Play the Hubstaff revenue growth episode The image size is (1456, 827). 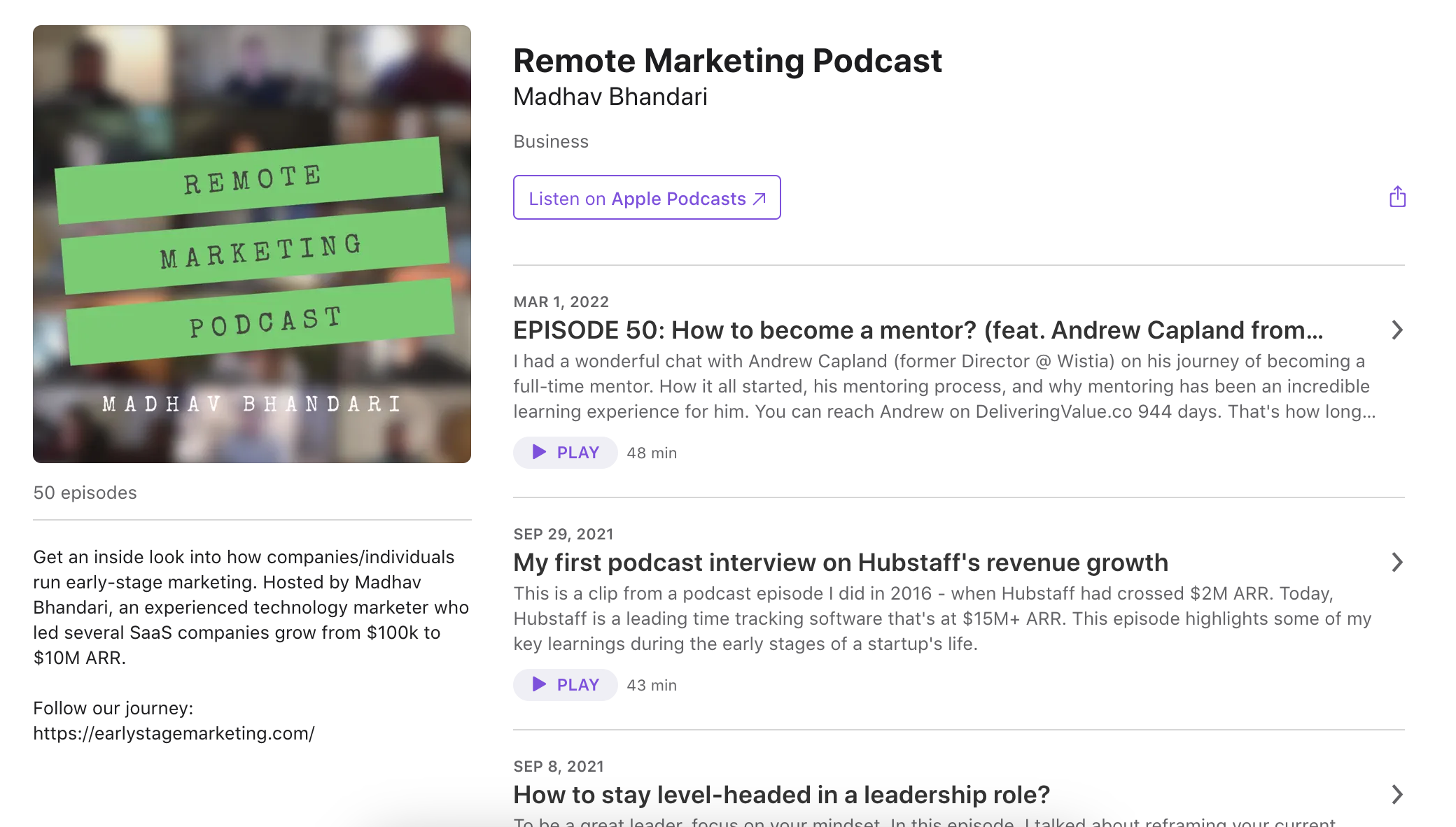click(x=565, y=685)
